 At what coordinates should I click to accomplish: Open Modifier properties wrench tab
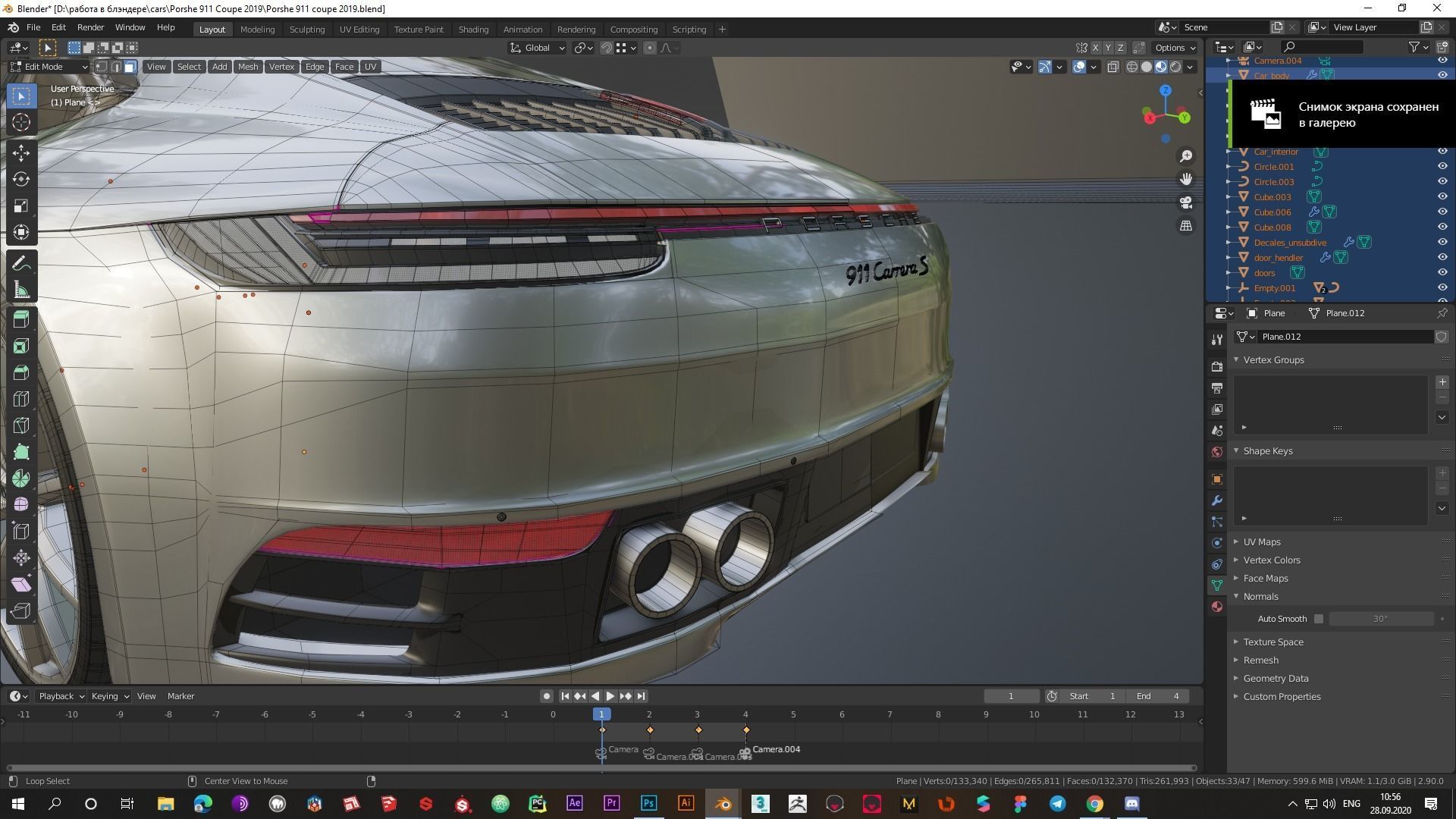(x=1217, y=500)
